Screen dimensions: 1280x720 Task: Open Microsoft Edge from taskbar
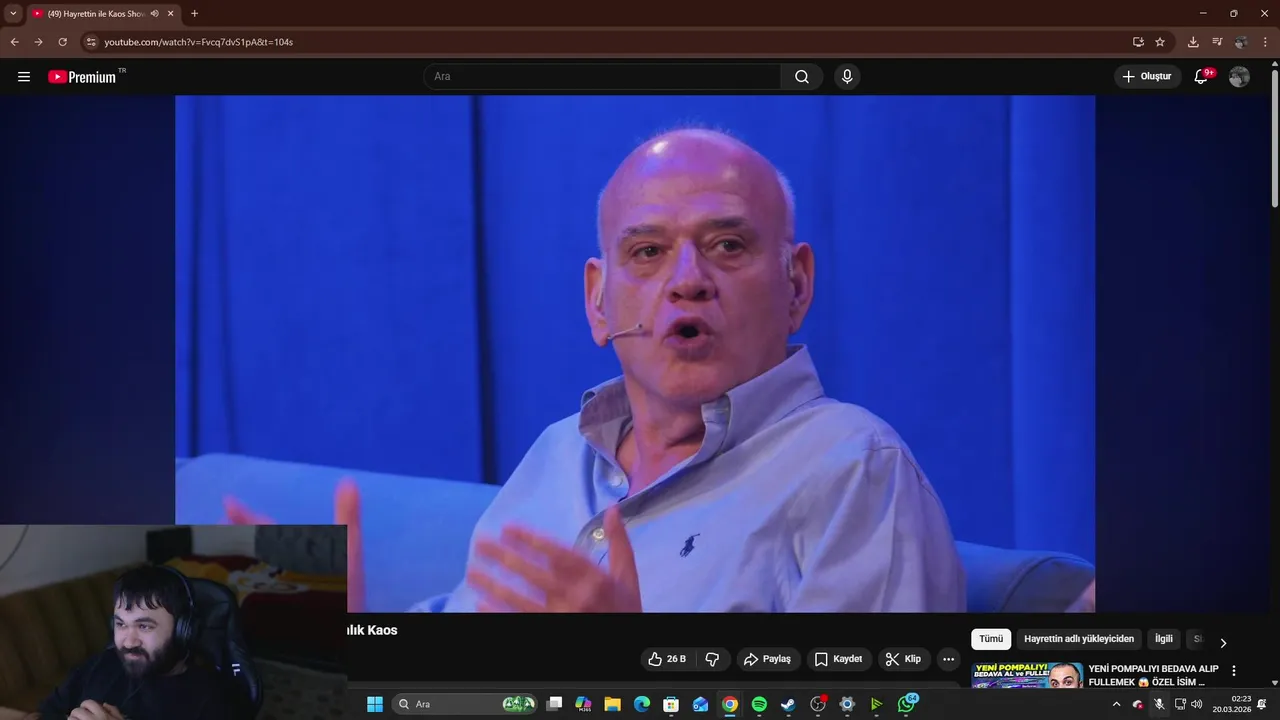pyautogui.click(x=642, y=704)
